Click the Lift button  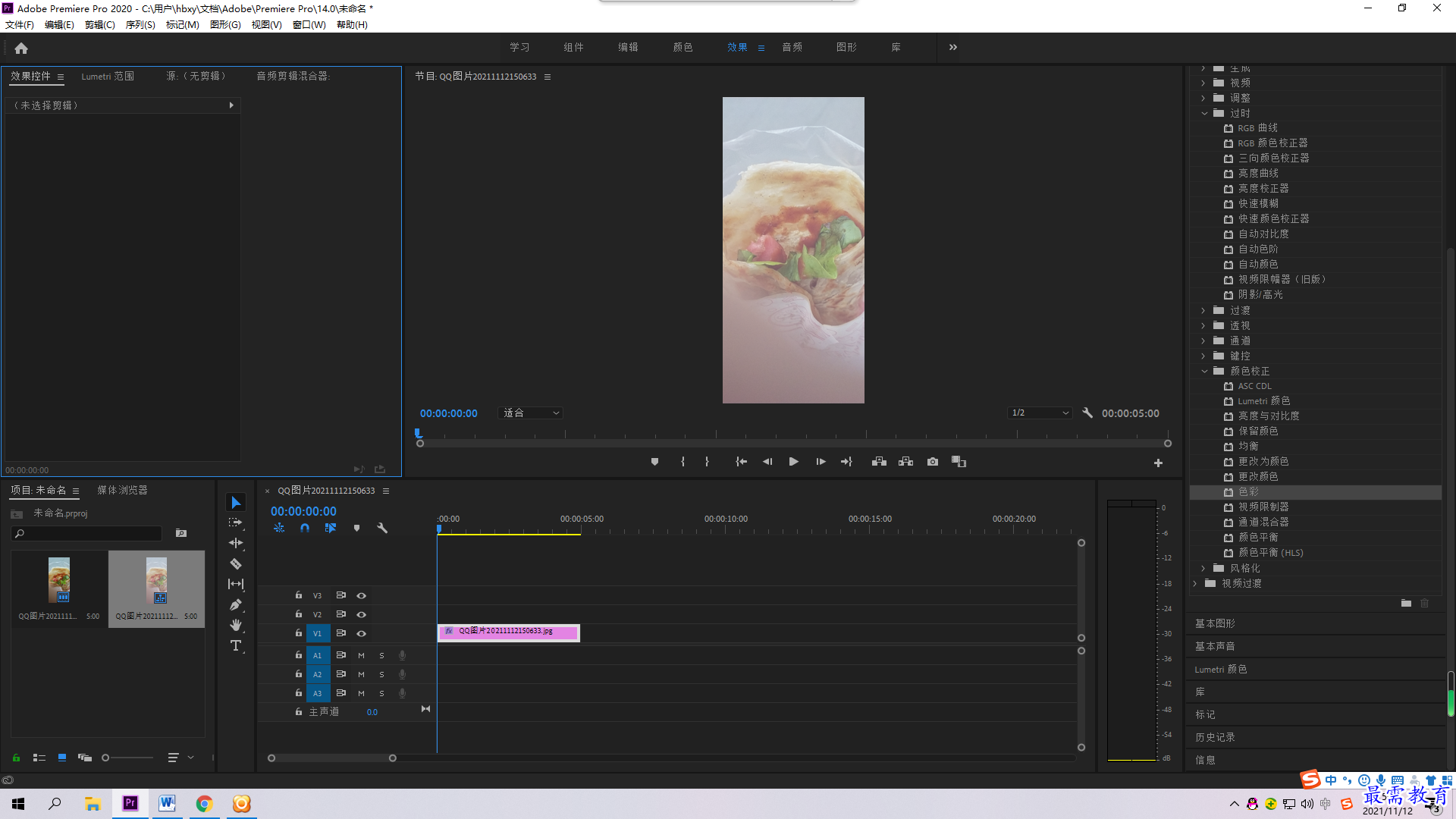(x=879, y=462)
